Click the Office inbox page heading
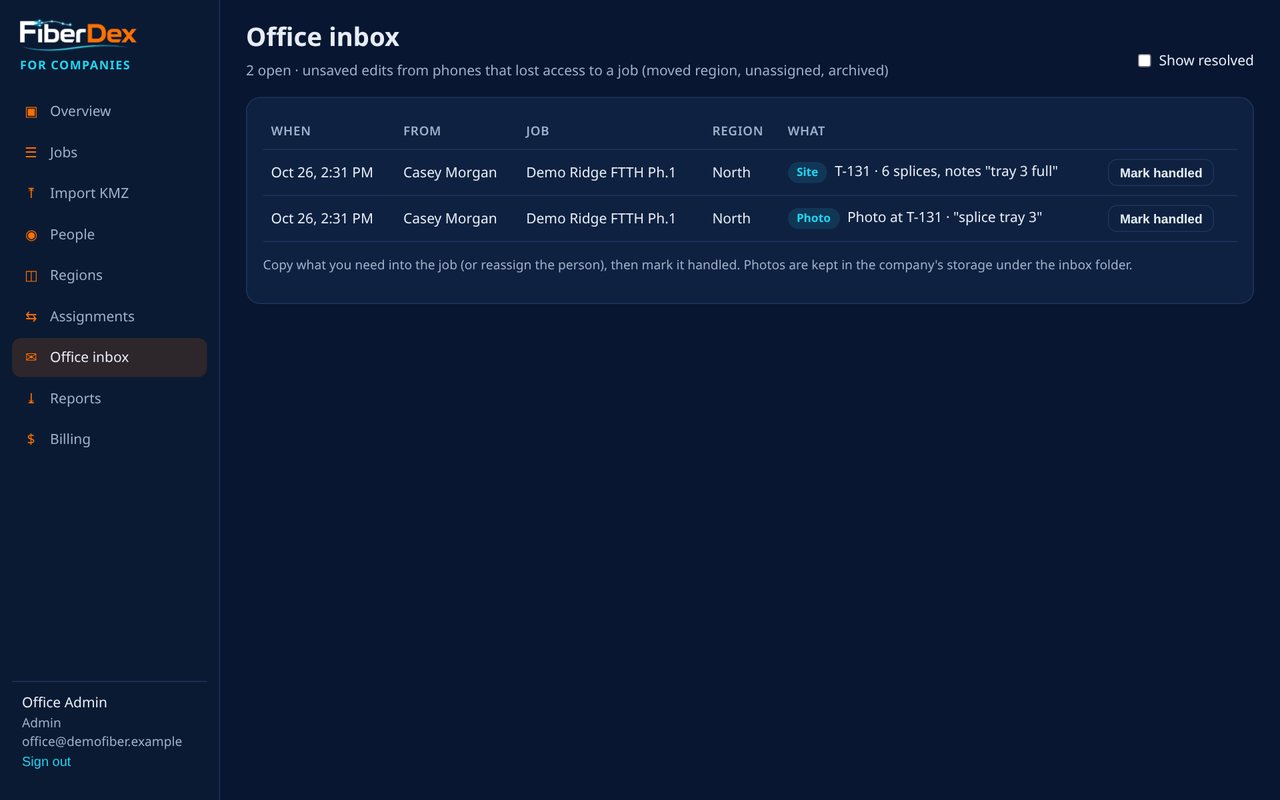This screenshot has height=800, width=1280. [323, 37]
